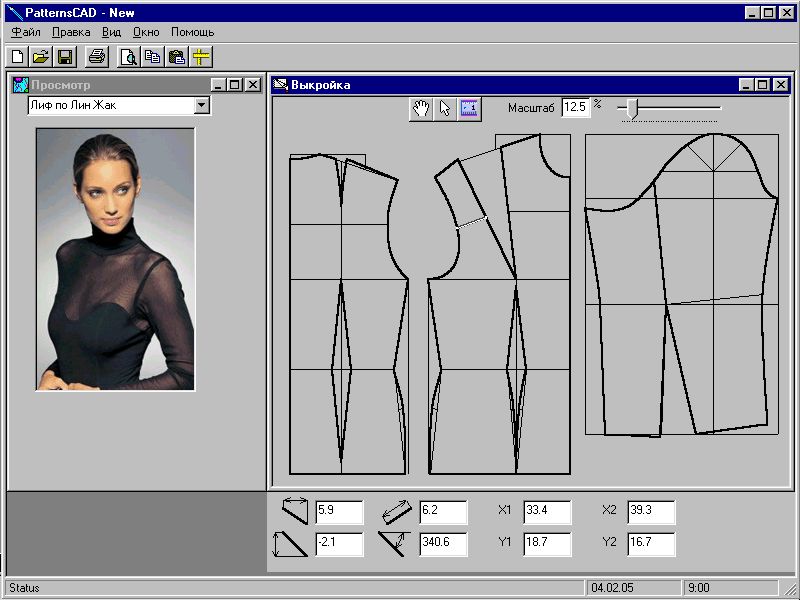This screenshot has width=800, height=600.
Task: Click the Save floppy disk icon
Action: [x=64, y=57]
